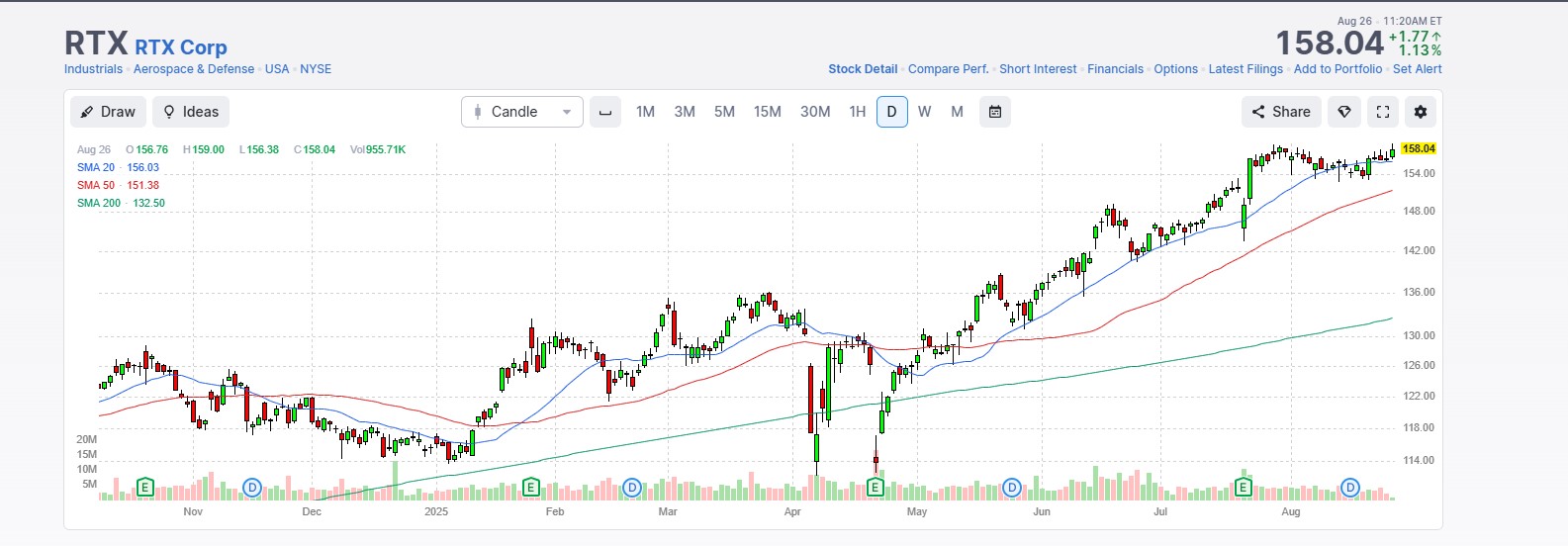
Task: Click the 154.00 price axis label
Action: point(1419,173)
